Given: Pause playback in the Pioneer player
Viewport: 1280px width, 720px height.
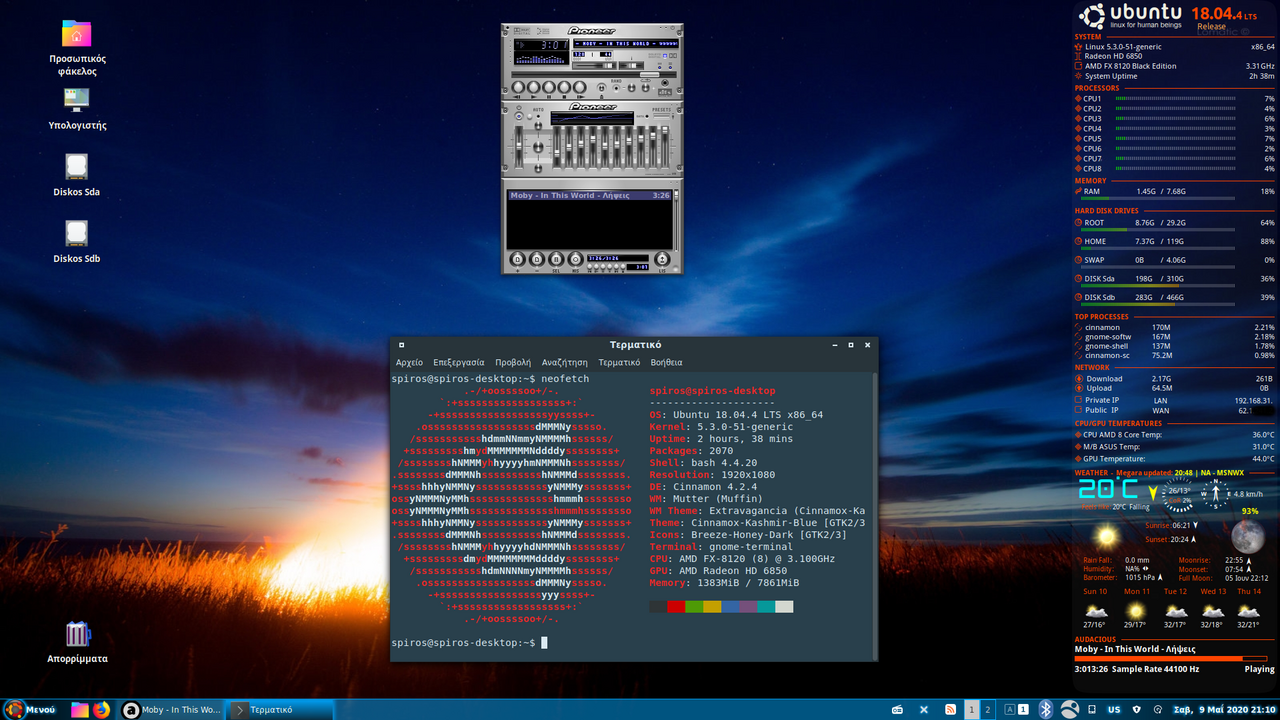Looking at the screenshot, I should pos(549,87).
